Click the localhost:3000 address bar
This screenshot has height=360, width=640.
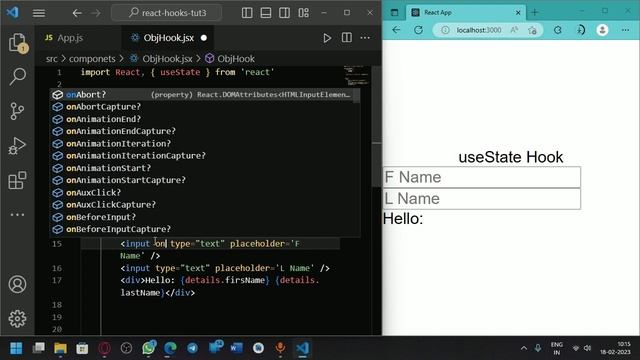(x=479, y=30)
